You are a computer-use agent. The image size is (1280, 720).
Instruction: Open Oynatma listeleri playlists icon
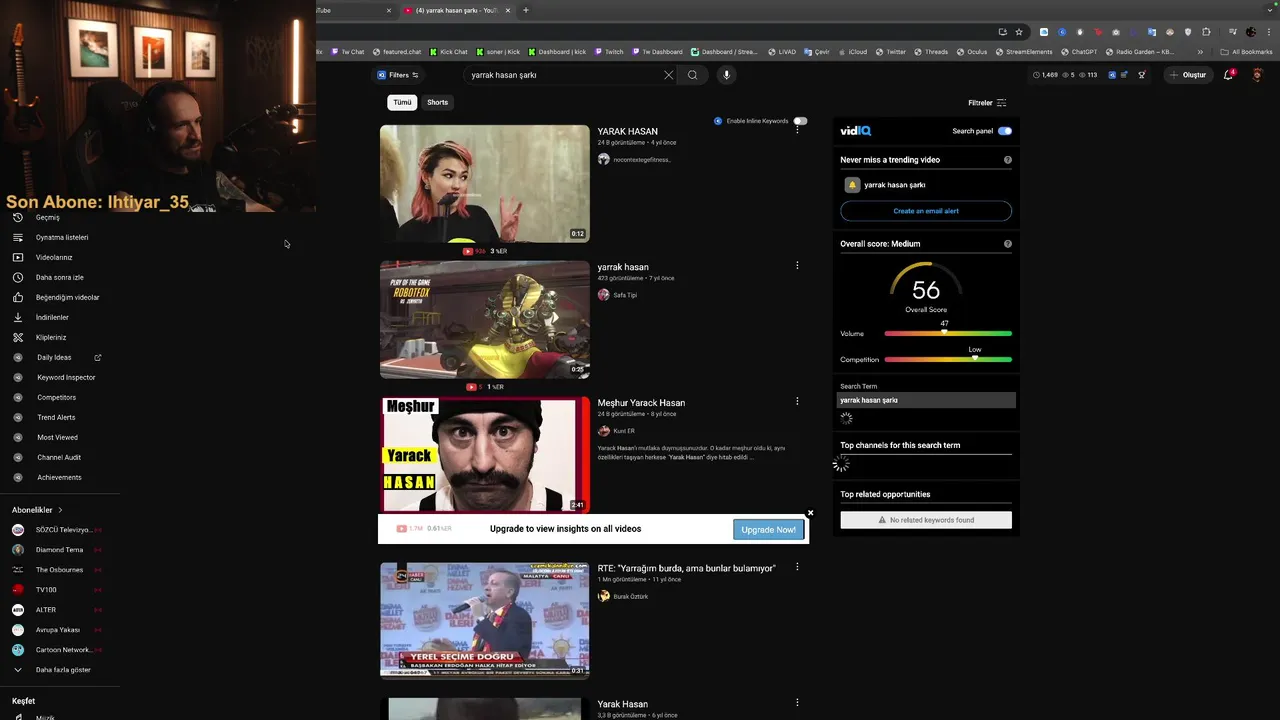(x=18, y=237)
